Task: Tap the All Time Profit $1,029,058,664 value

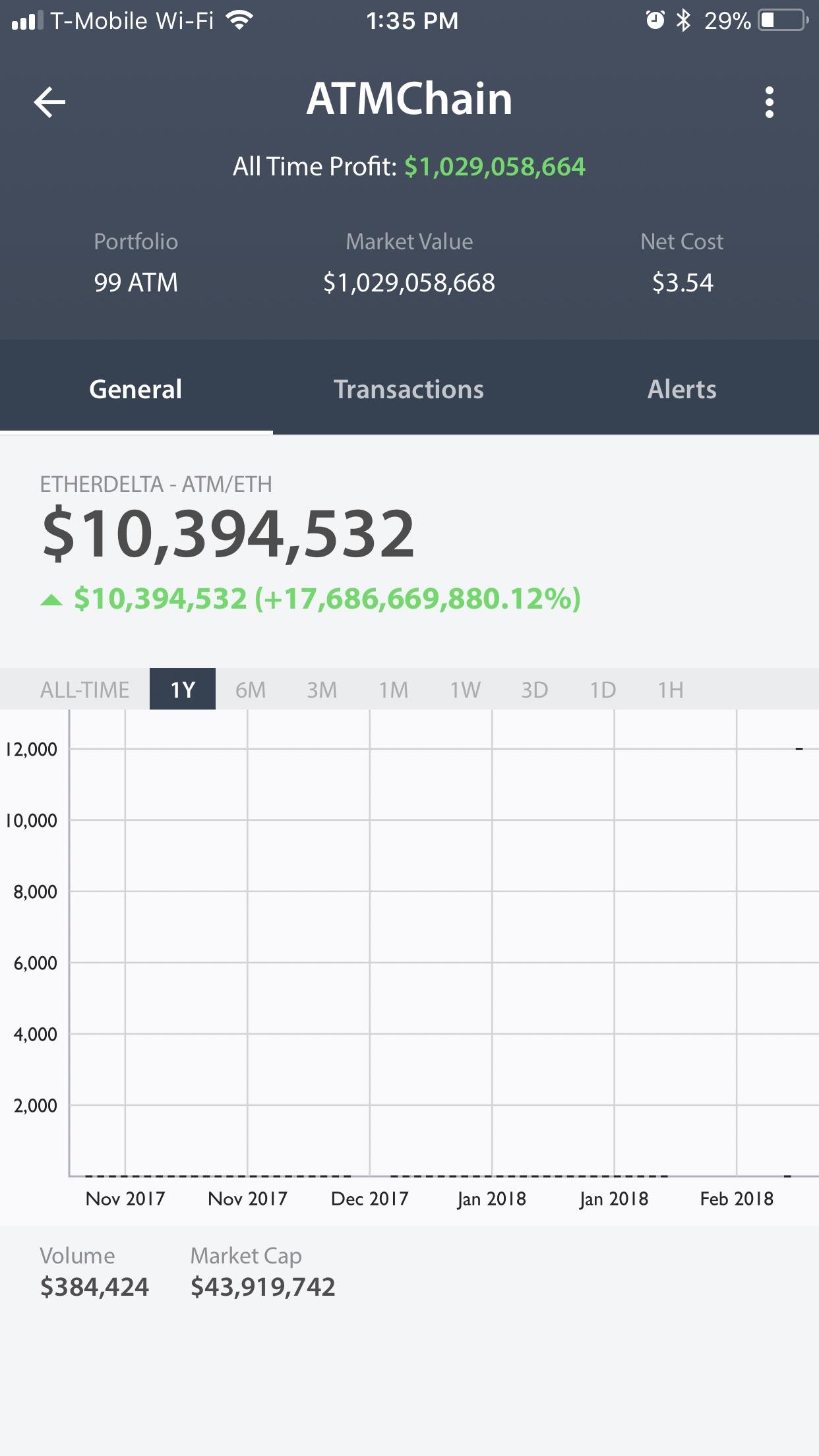Action: click(x=495, y=166)
